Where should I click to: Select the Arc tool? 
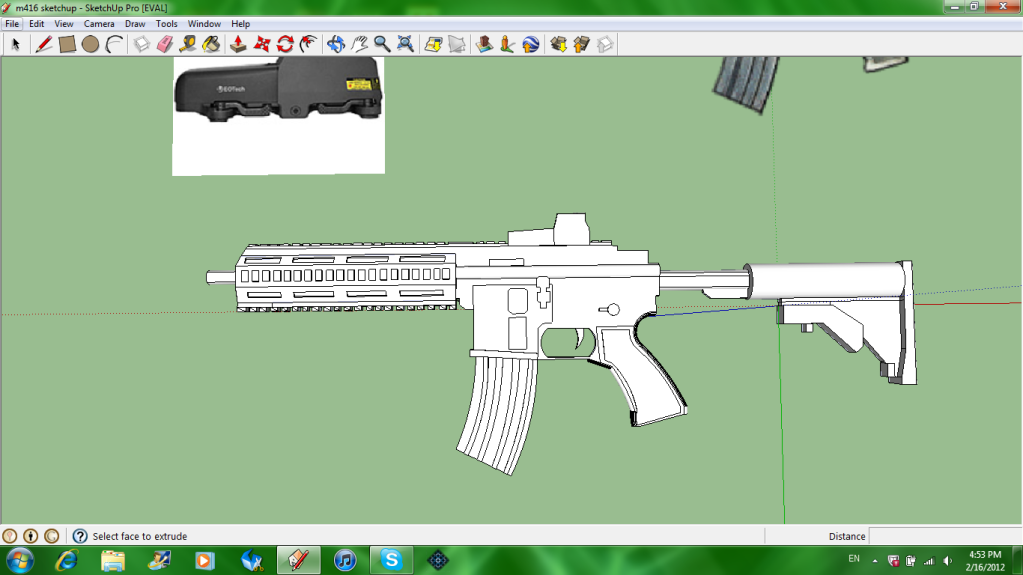tap(114, 44)
